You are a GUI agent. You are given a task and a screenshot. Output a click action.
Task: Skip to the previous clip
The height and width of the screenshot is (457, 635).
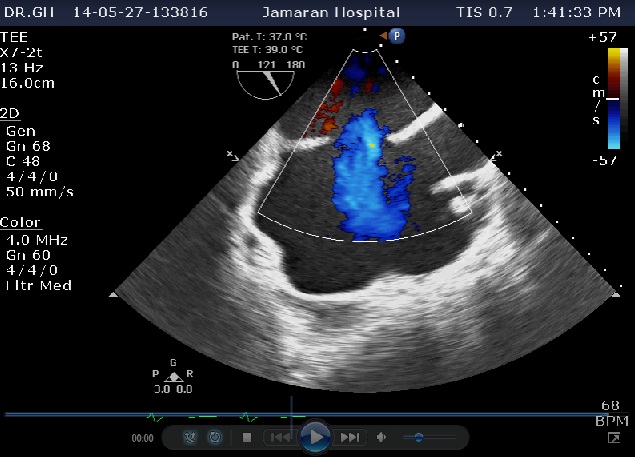coord(280,437)
